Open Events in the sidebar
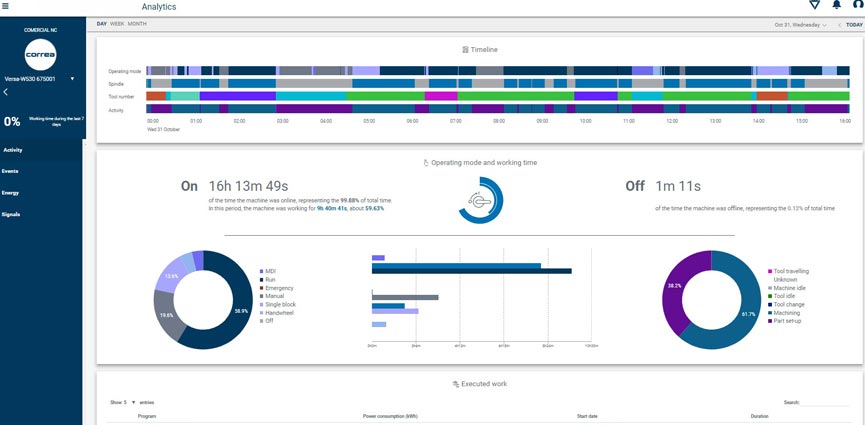Screen dimensions: 865x425 coord(10,171)
